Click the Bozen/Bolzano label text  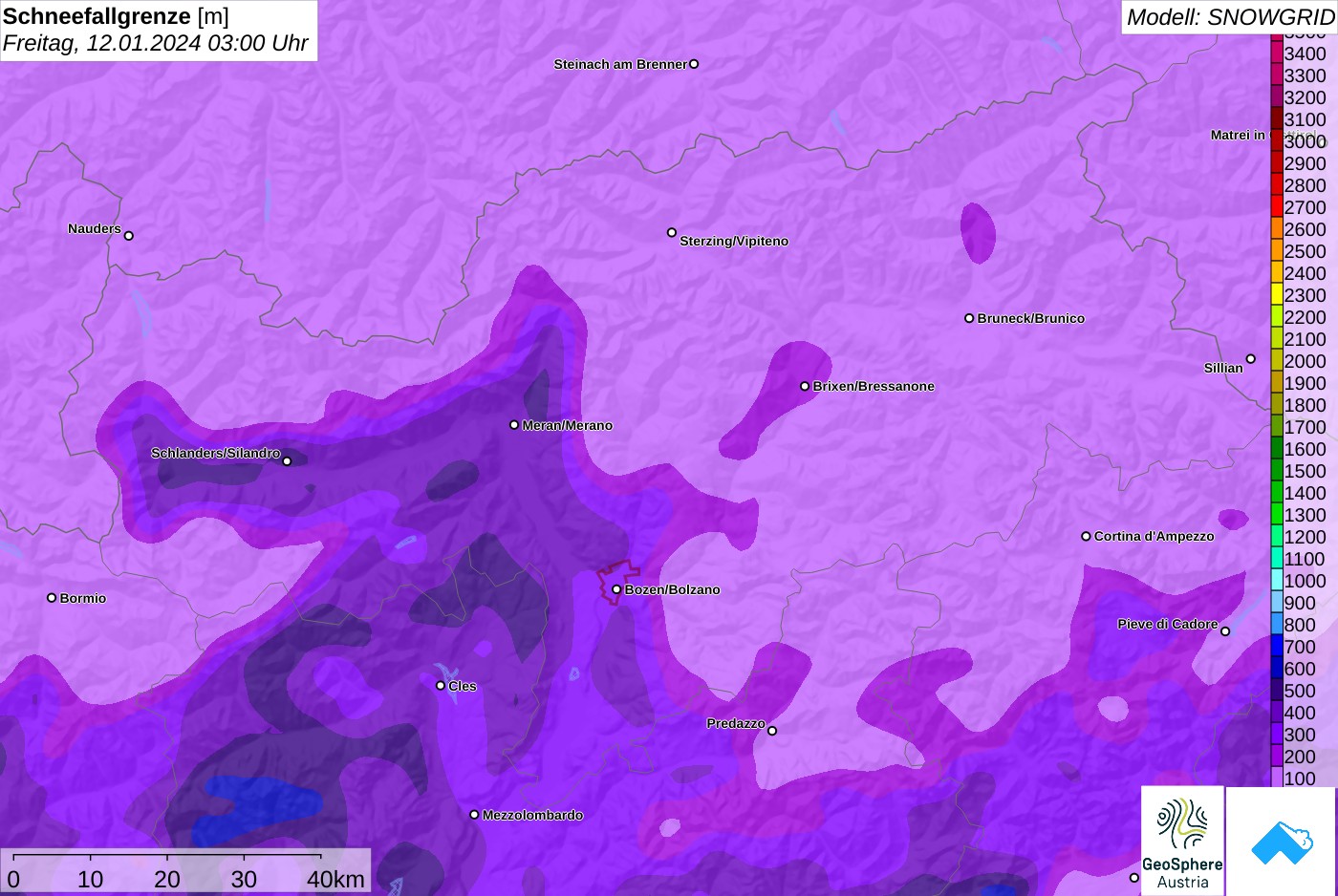tap(673, 589)
